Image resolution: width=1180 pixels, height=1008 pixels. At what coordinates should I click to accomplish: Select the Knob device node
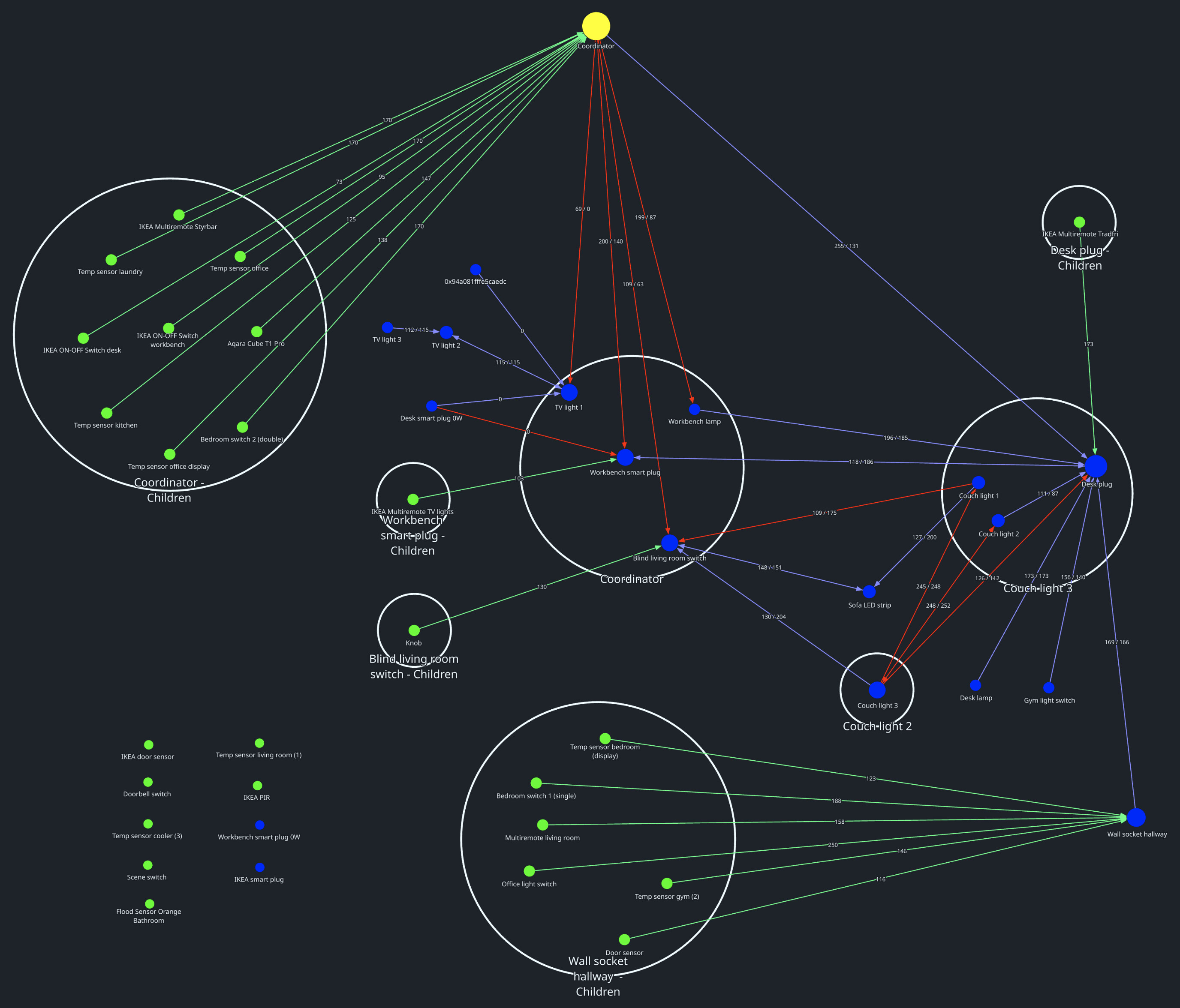coord(414,630)
